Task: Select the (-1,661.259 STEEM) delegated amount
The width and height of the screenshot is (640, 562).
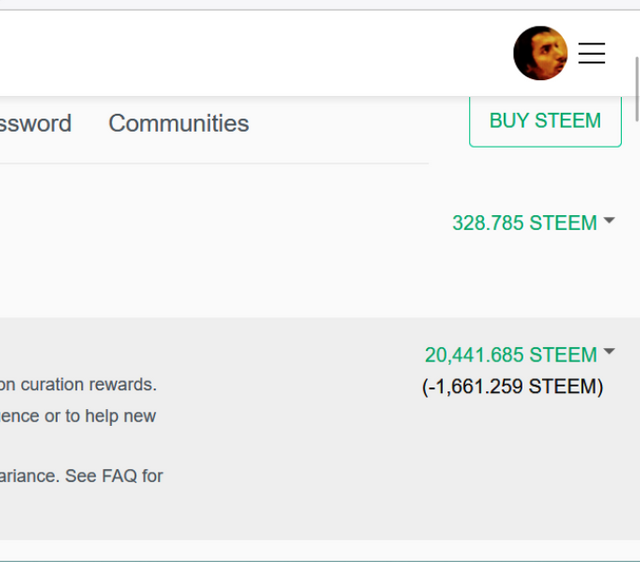Action: point(512,387)
